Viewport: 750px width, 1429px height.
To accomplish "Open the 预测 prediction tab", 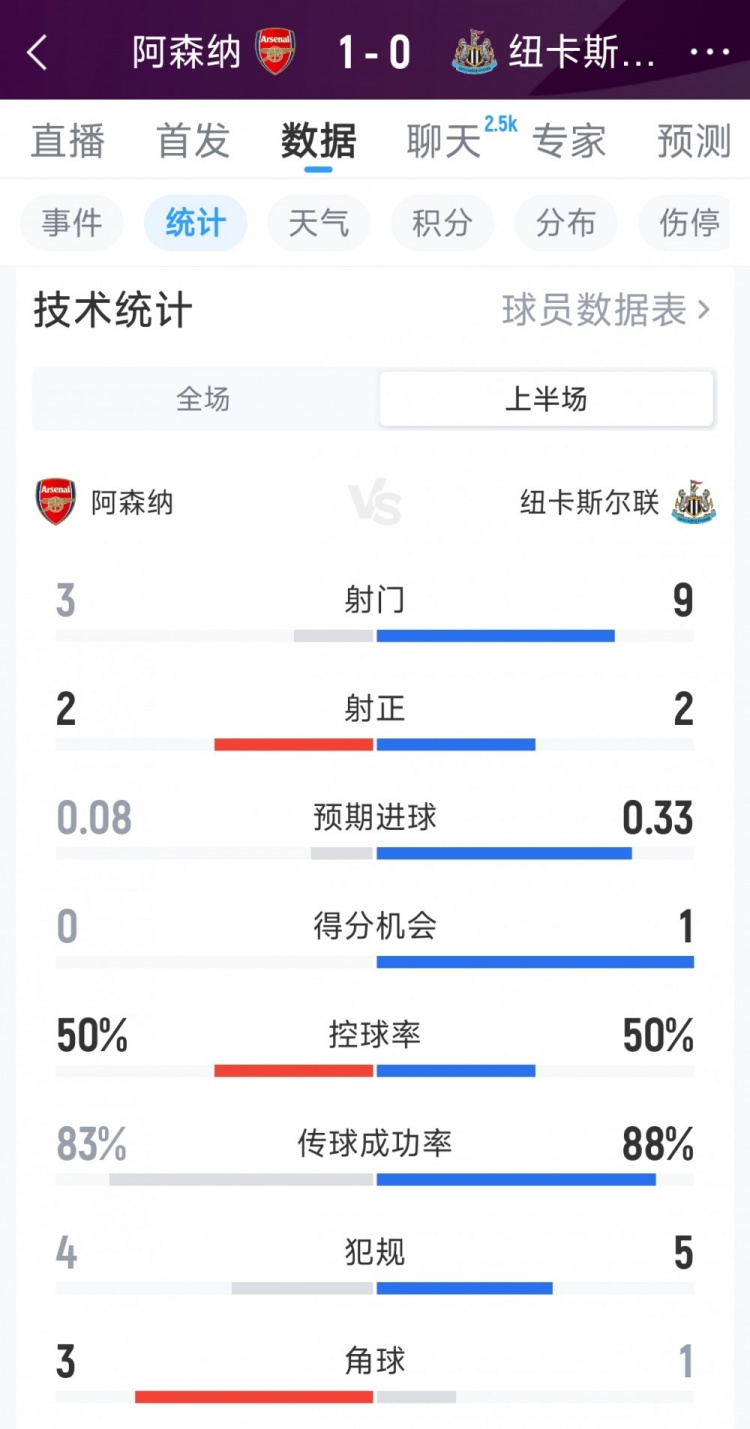I will 693,141.
